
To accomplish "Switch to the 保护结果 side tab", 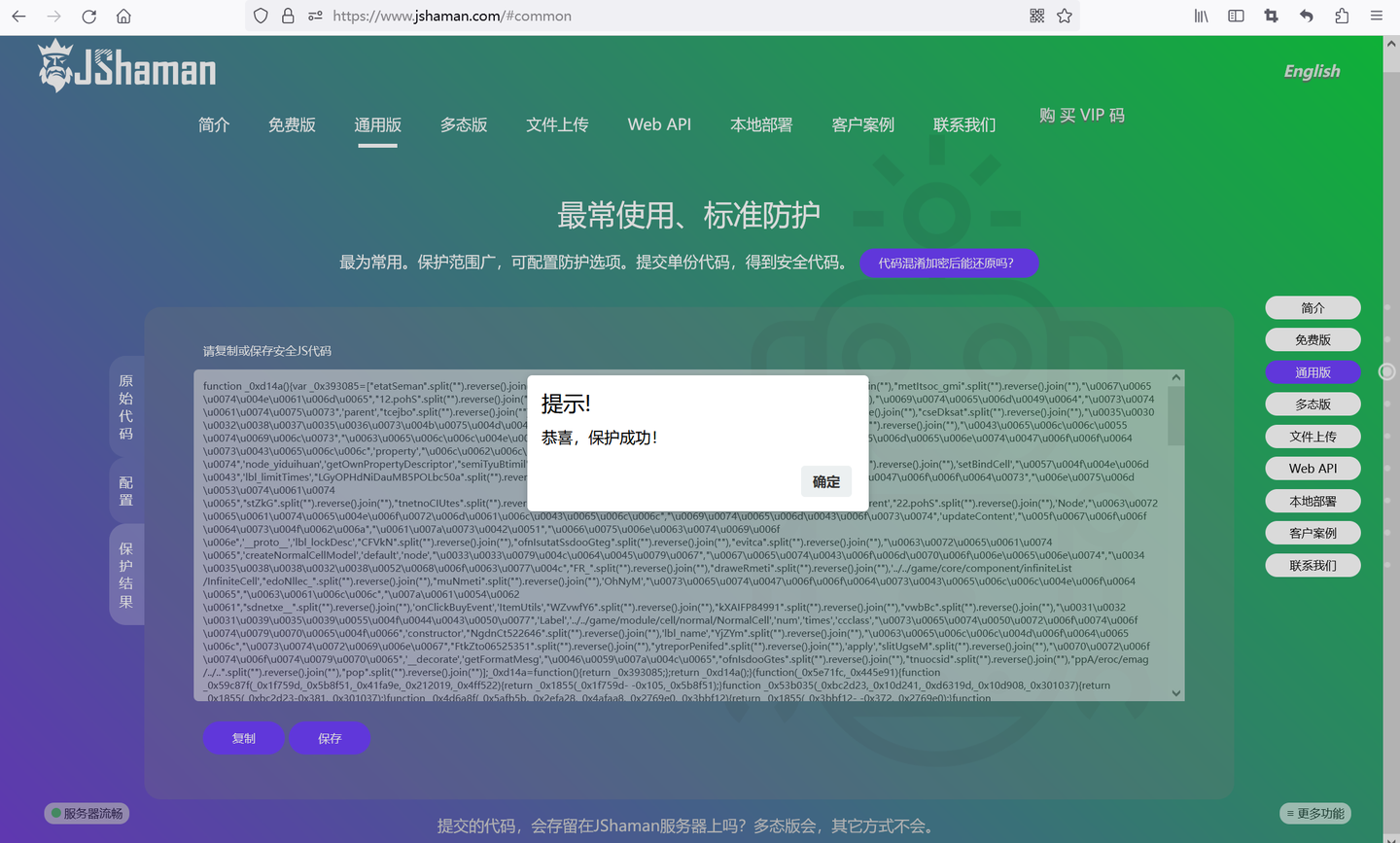I will (x=126, y=575).
